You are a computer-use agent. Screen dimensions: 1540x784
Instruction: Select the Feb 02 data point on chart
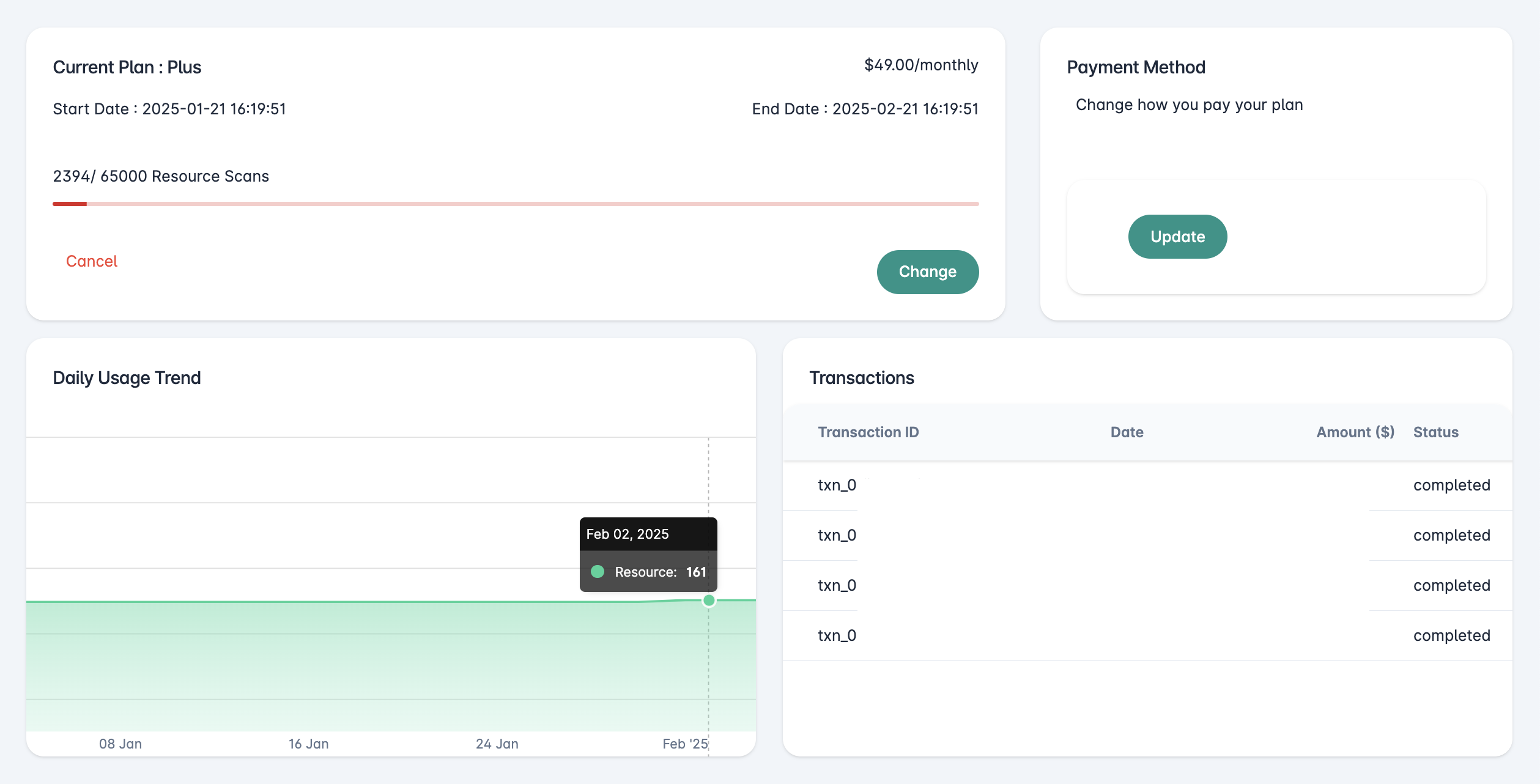[709, 601]
